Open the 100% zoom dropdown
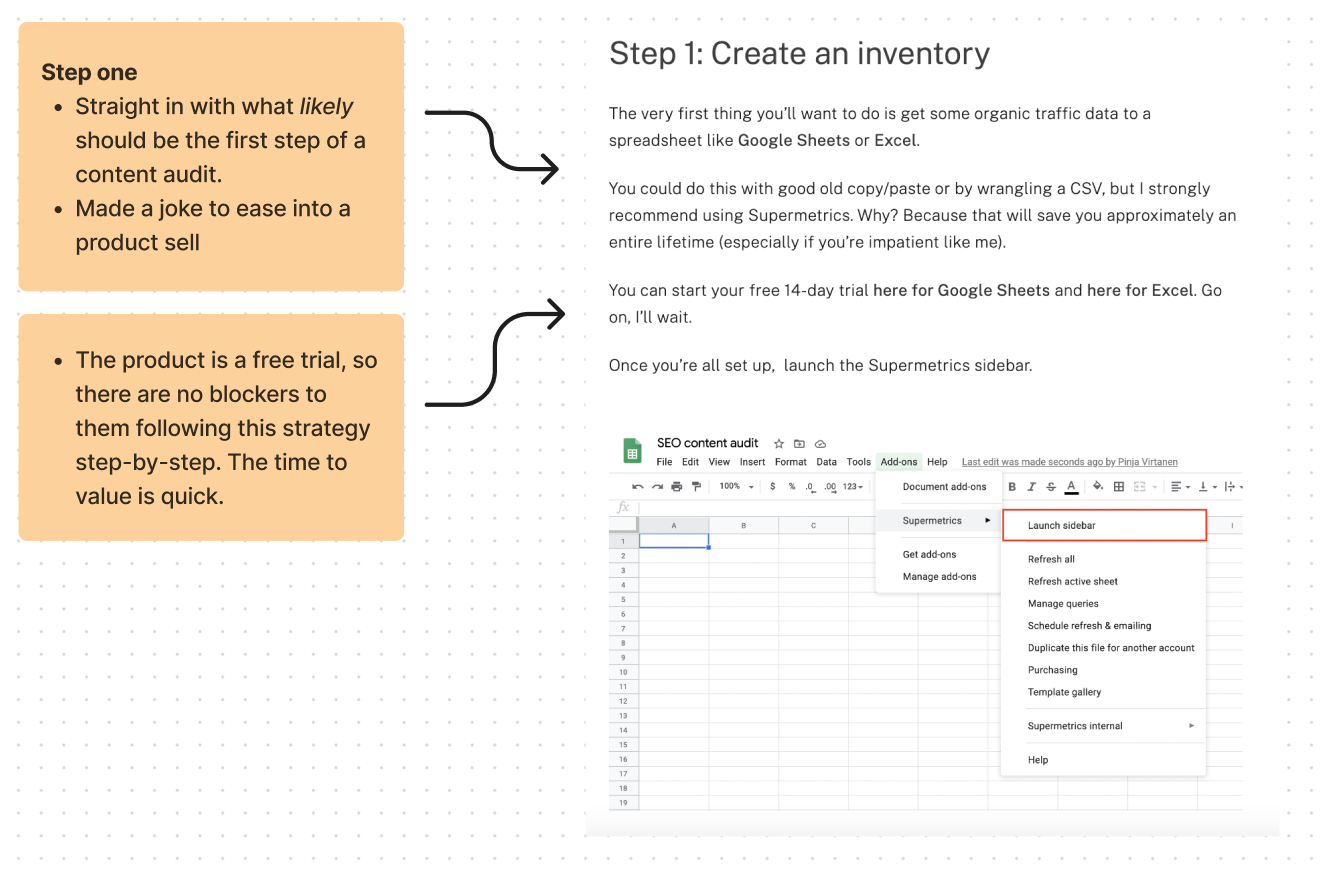 [737, 487]
